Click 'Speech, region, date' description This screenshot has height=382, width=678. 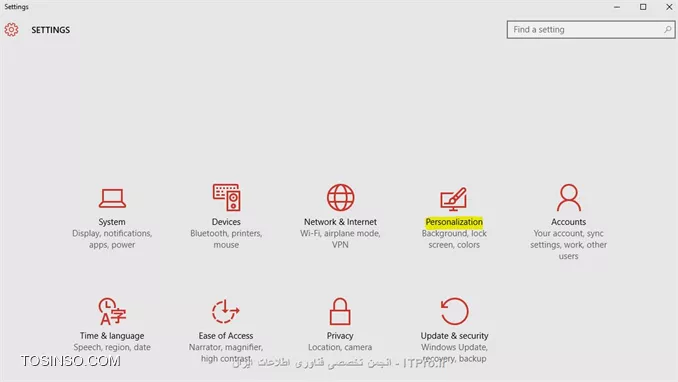point(112,347)
